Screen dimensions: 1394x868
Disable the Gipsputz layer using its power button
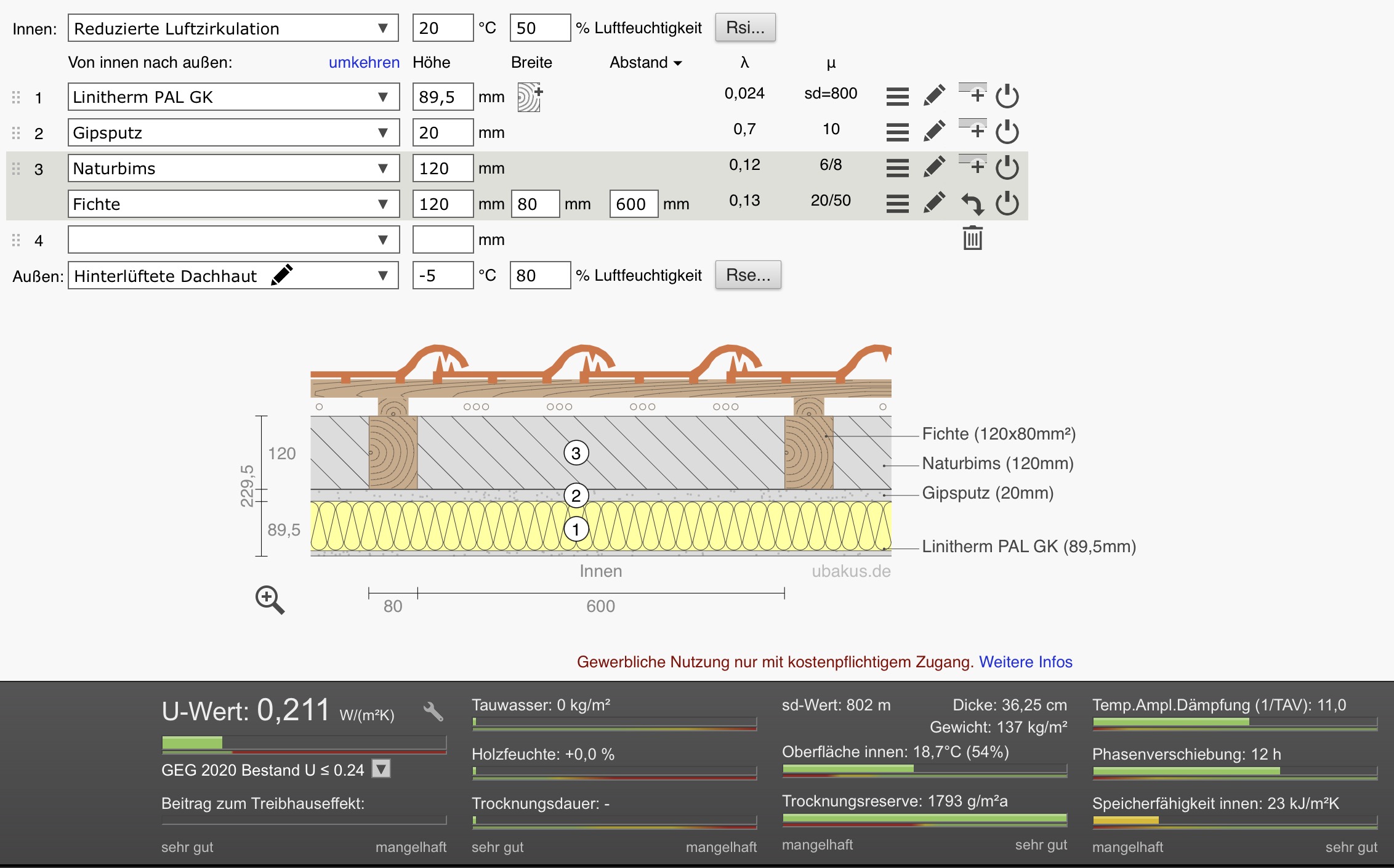[1007, 132]
